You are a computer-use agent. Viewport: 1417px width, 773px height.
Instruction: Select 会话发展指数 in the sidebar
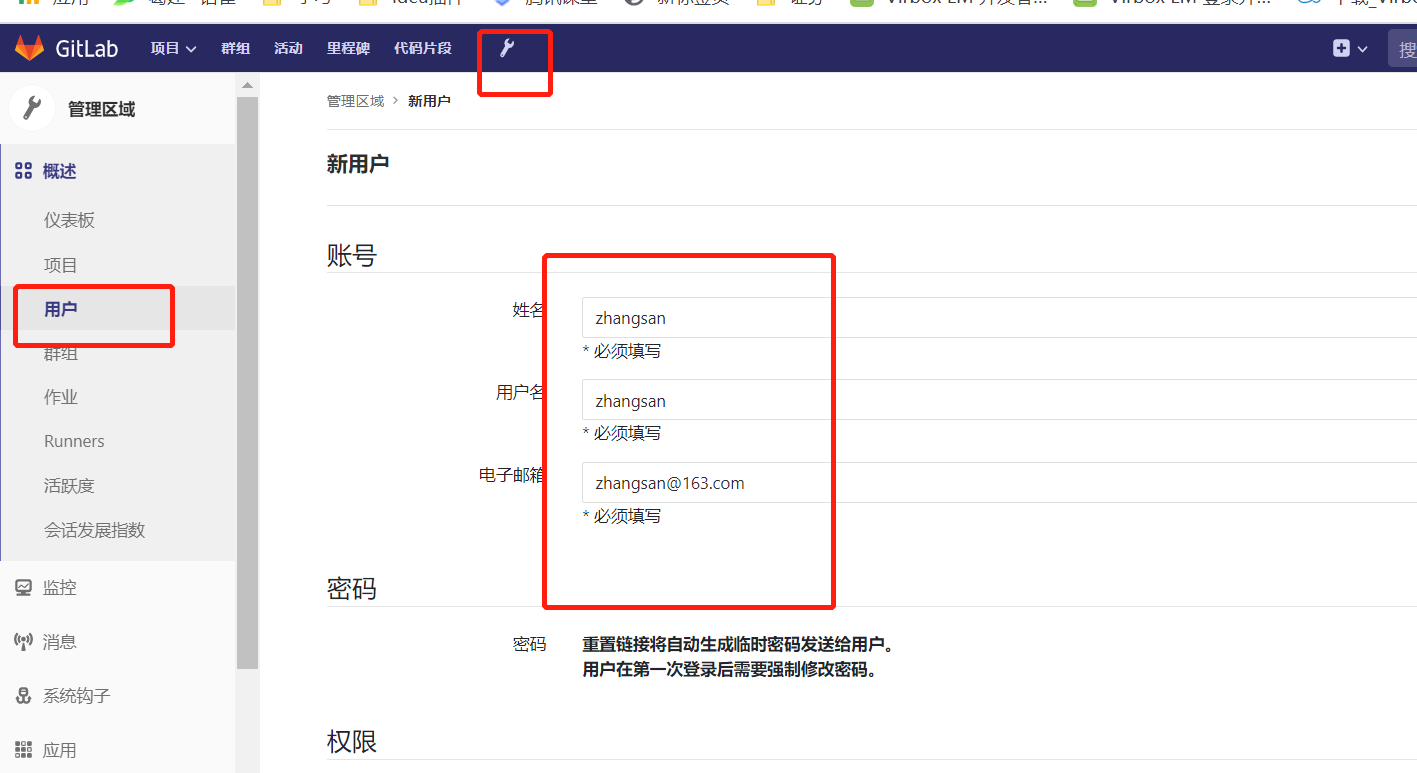(95, 530)
